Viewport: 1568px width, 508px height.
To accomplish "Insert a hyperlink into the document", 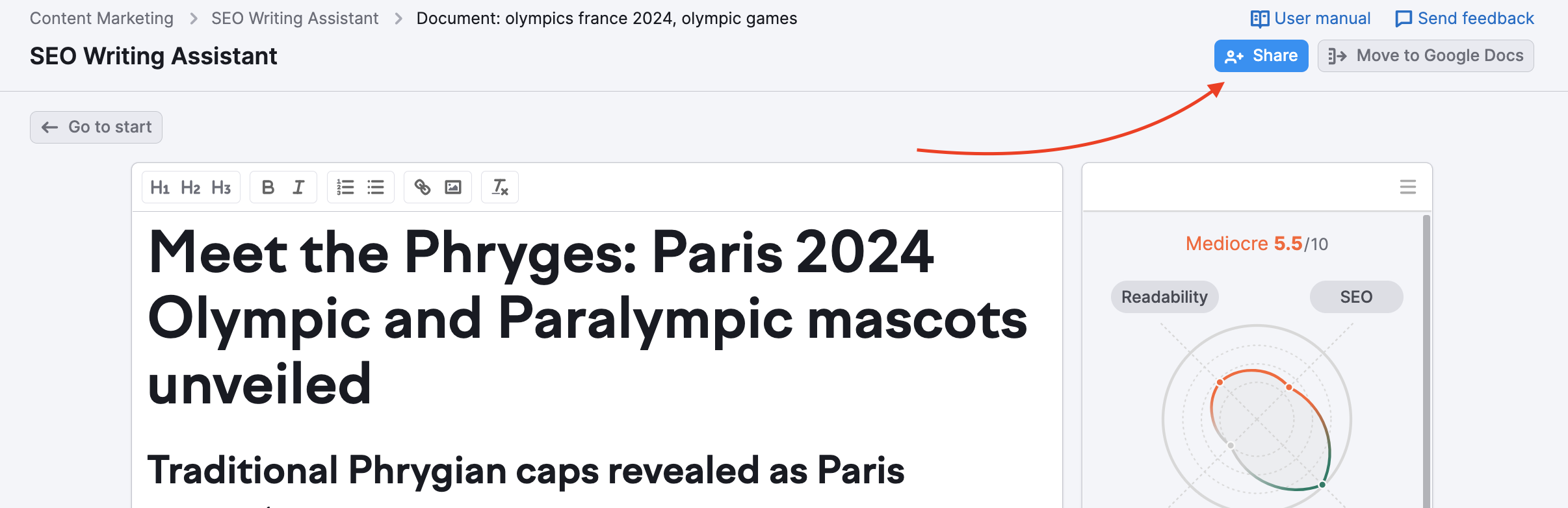I will (x=423, y=188).
